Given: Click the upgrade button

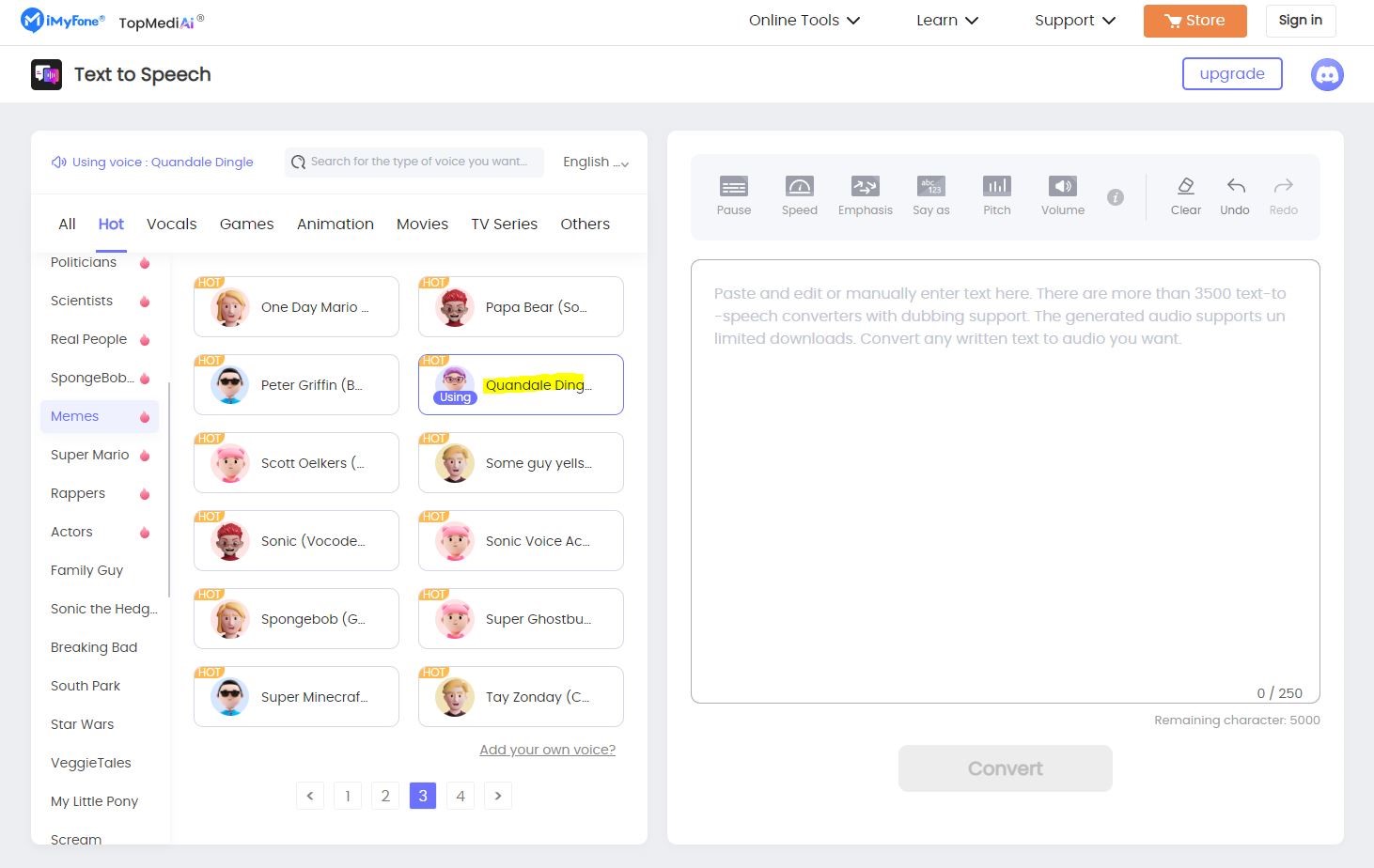Looking at the screenshot, I should pyautogui.click(x=1232, y=74).
